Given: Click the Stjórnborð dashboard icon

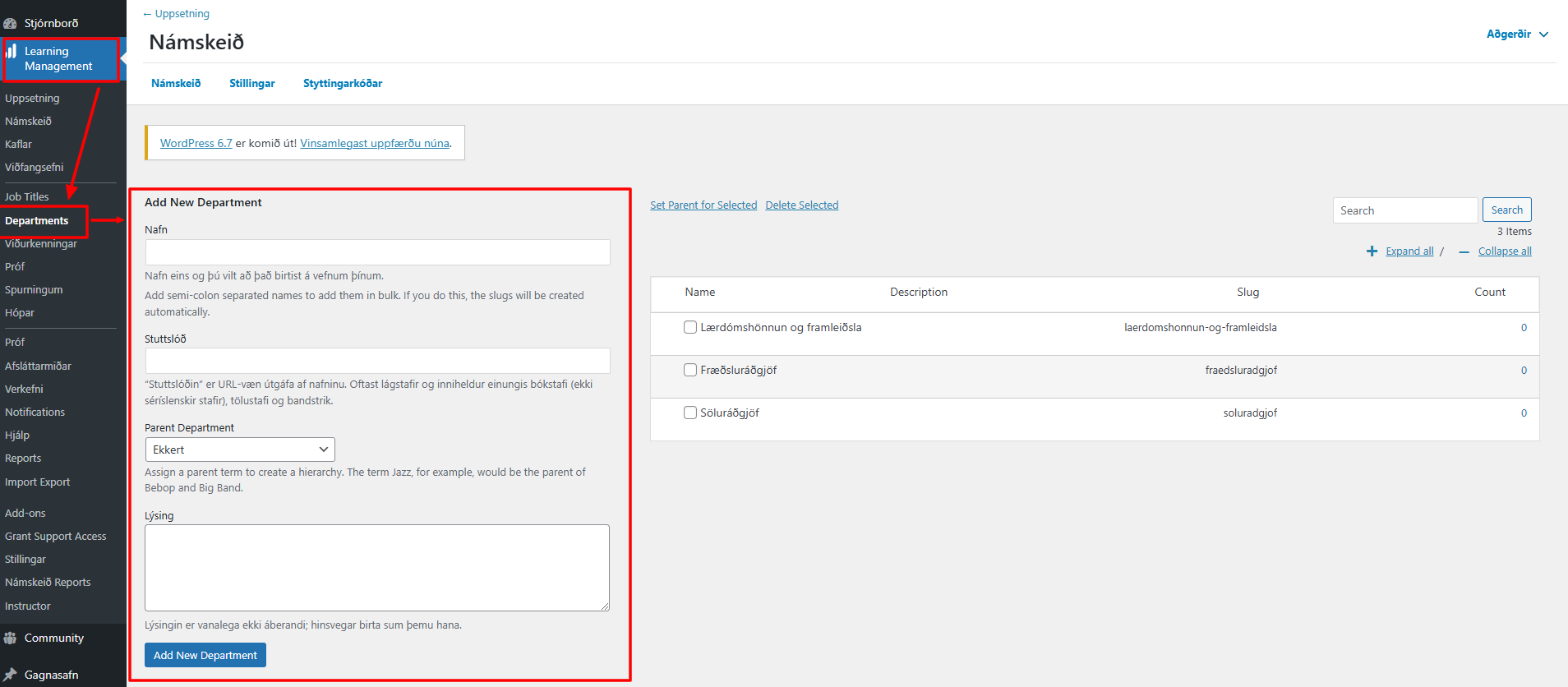Looking at the screenshot, I should click(11, 23).
